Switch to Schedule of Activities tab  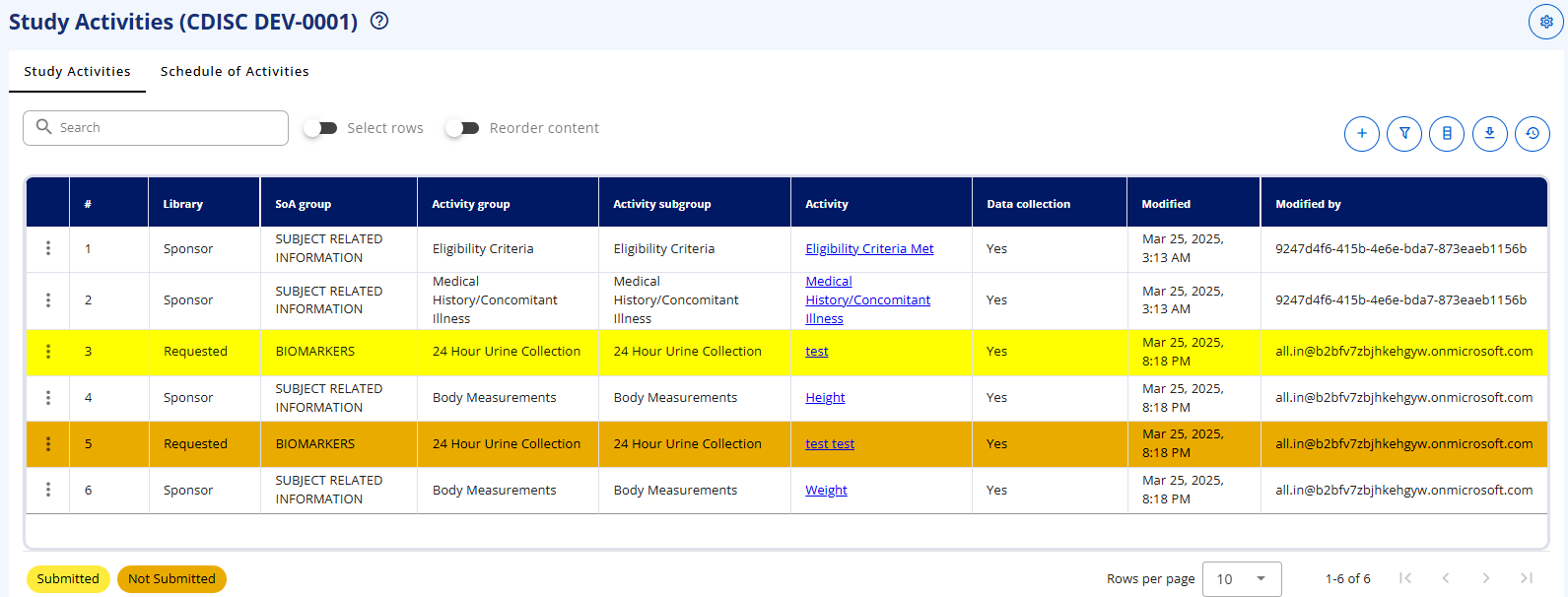coord(235,72)
